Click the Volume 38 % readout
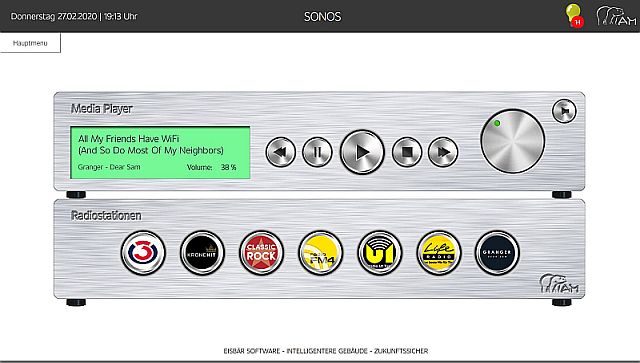This screenshot has height=363, width=640. tap(211, 167)
